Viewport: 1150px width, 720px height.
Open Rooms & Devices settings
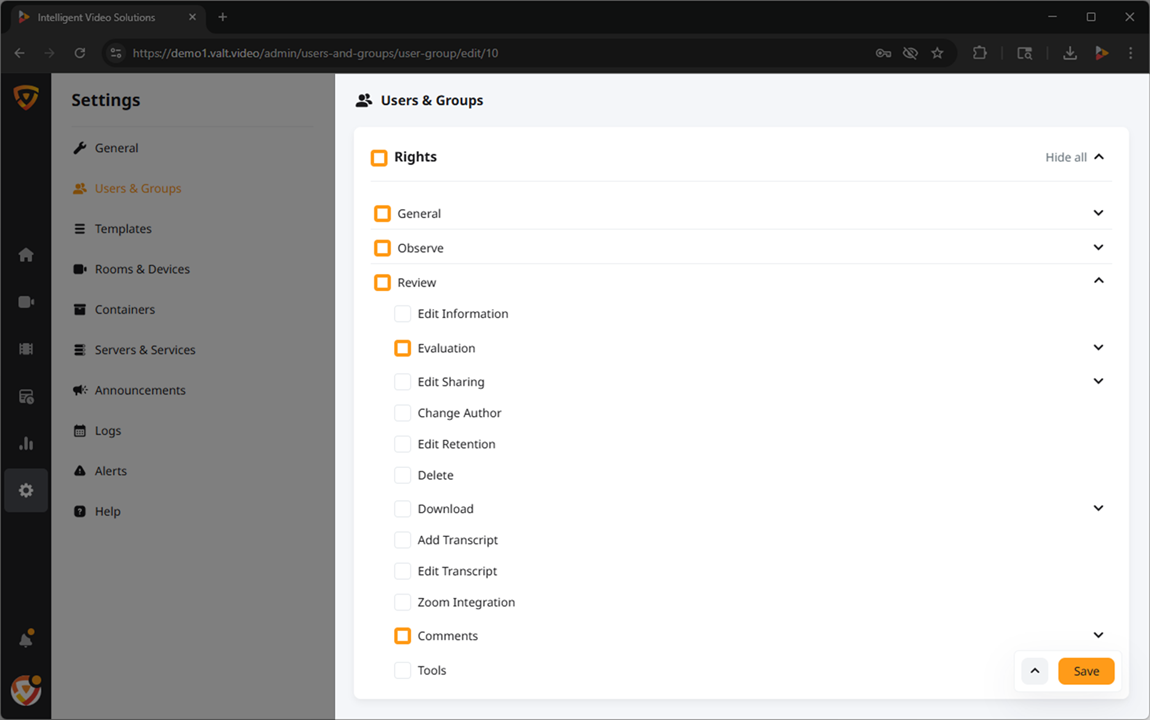142,269
